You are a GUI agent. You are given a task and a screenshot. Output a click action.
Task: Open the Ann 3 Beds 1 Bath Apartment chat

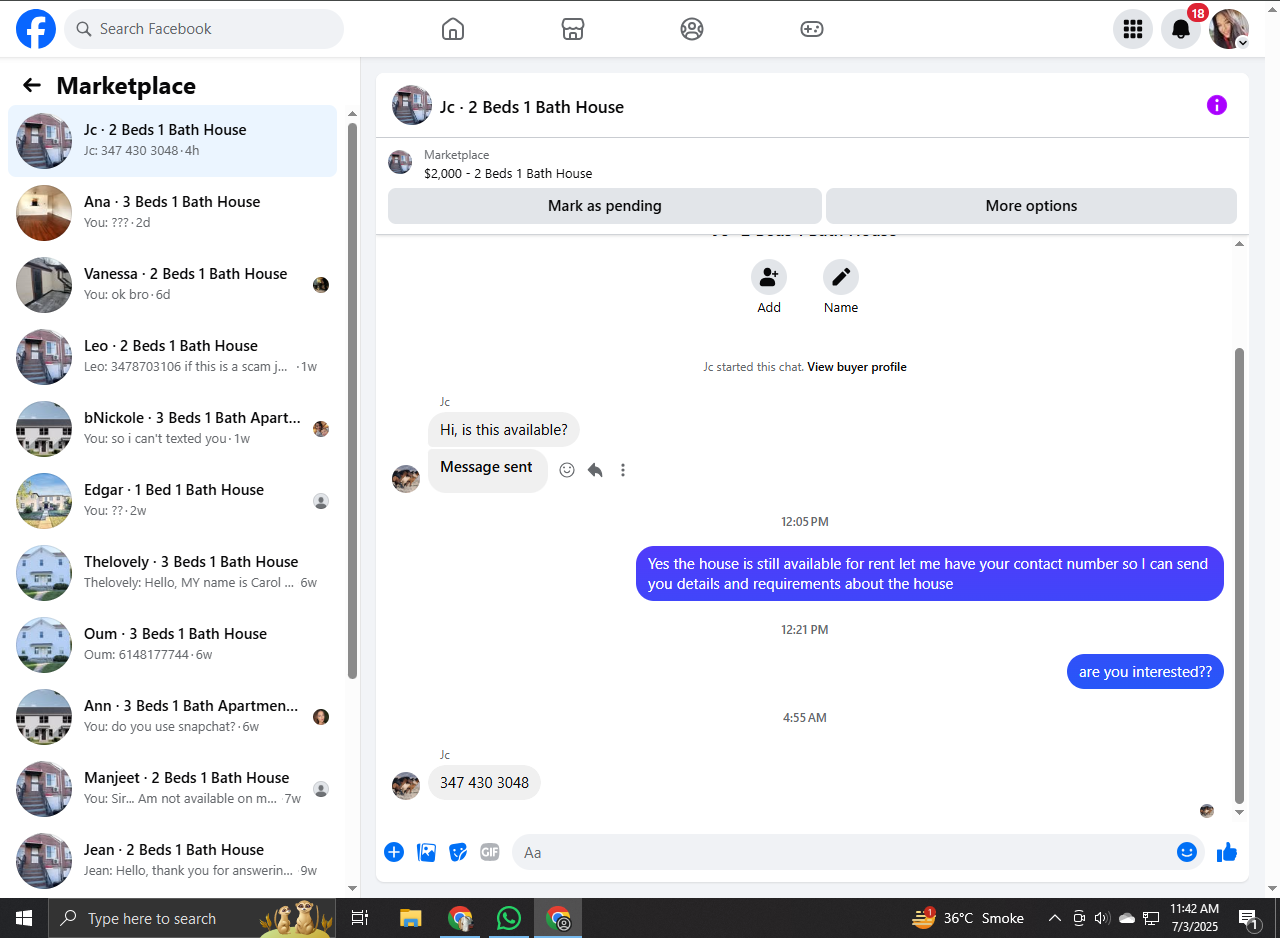[x=173, y=717]
